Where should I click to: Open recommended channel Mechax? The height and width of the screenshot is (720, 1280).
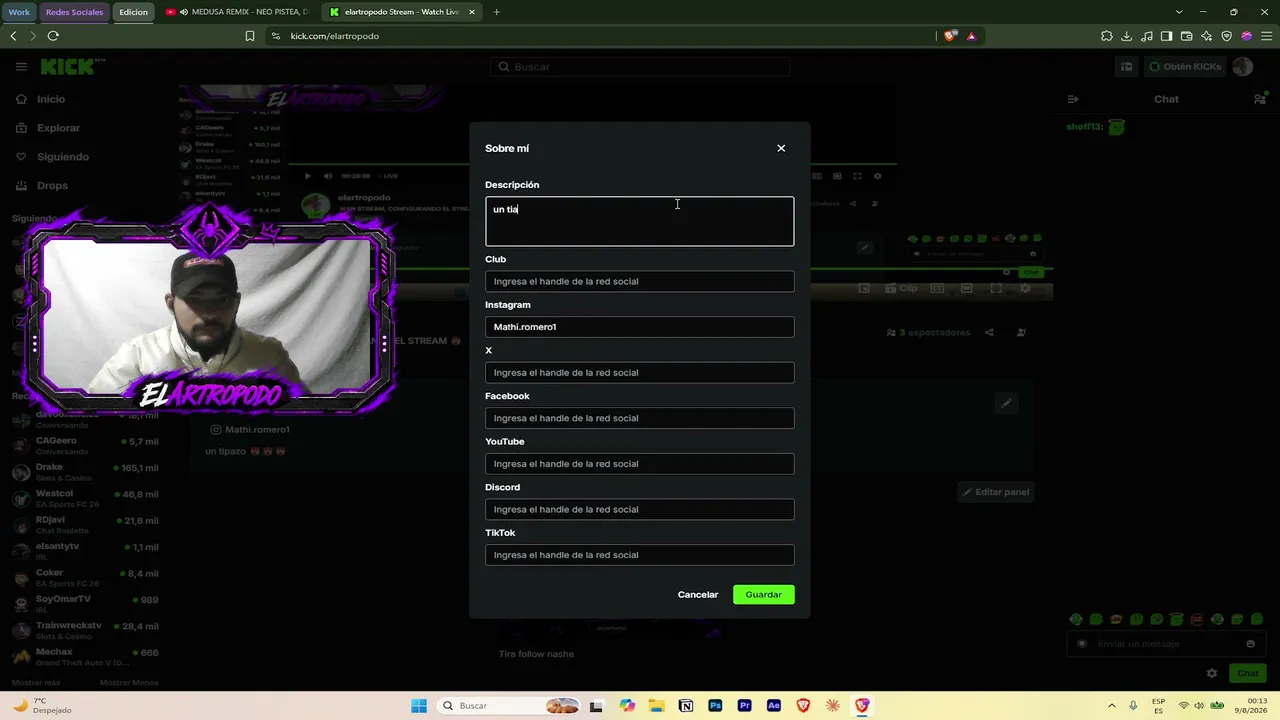85,657
